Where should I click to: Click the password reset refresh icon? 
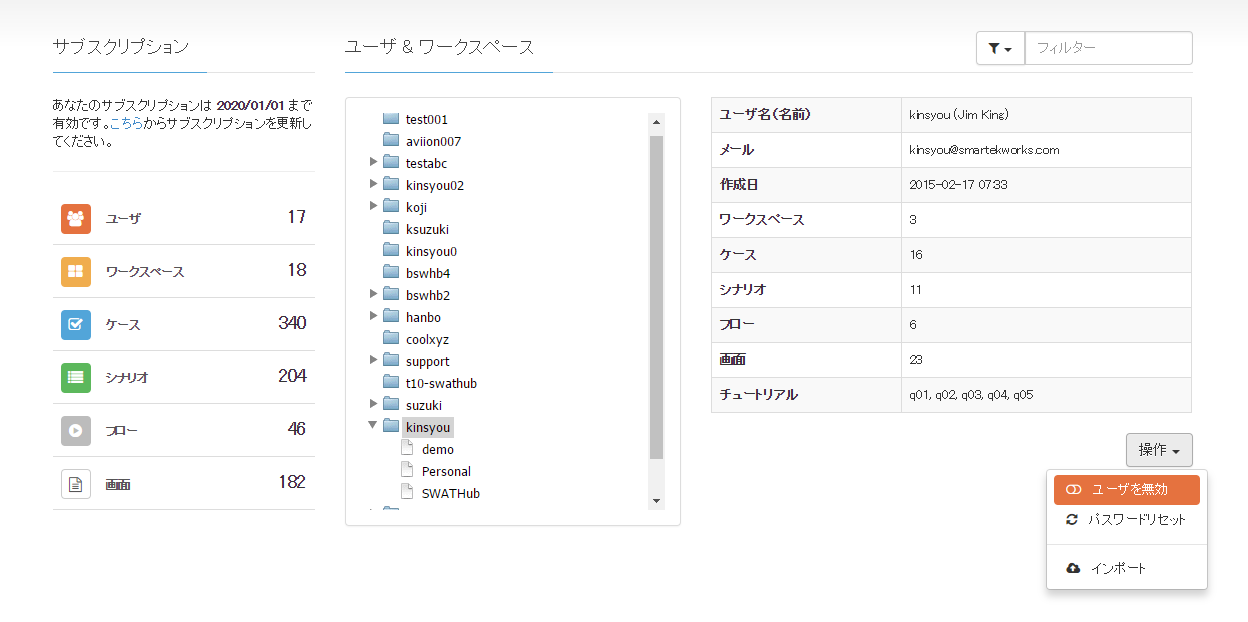1072,520
